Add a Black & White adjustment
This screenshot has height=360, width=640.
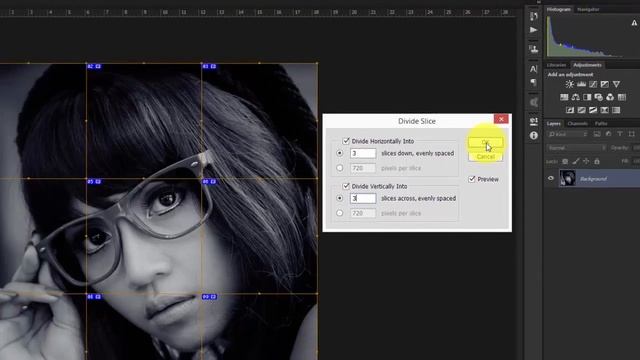pos(587,97)
